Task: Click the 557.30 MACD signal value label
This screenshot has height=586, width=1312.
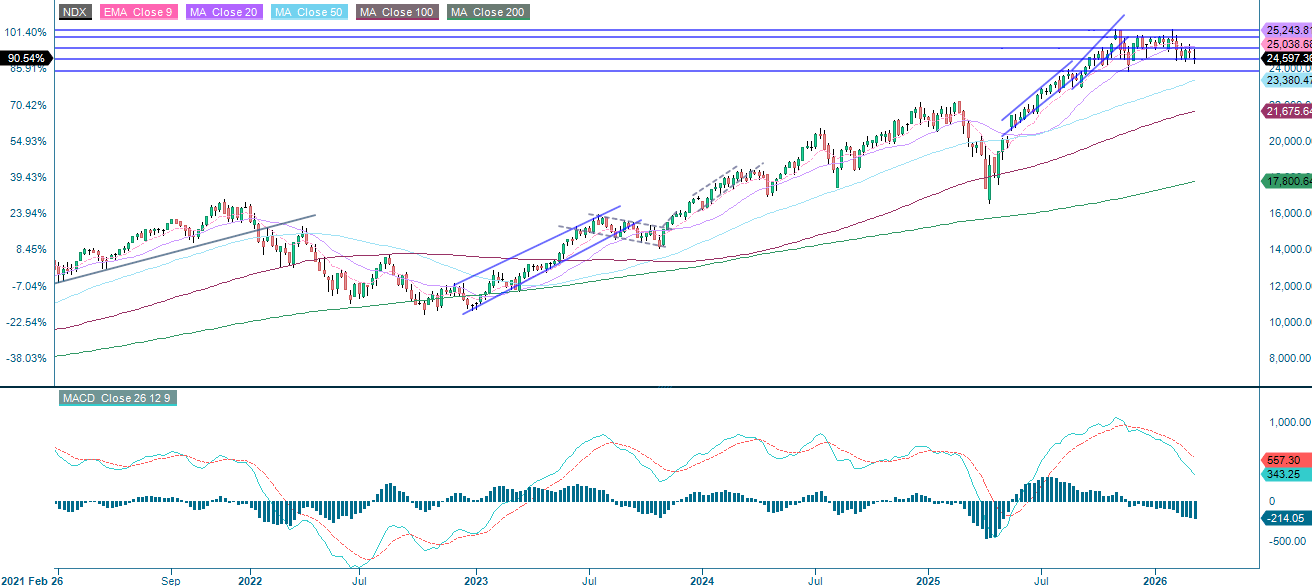Action: (x=1286, y=459)
